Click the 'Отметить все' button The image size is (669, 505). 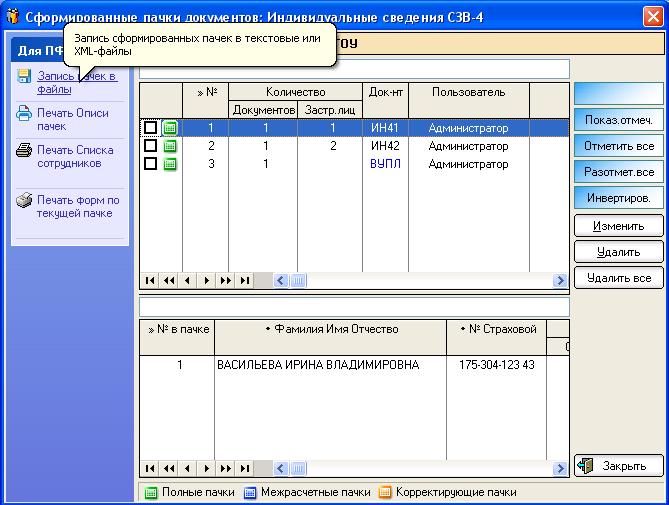click(x=619, y=146)
